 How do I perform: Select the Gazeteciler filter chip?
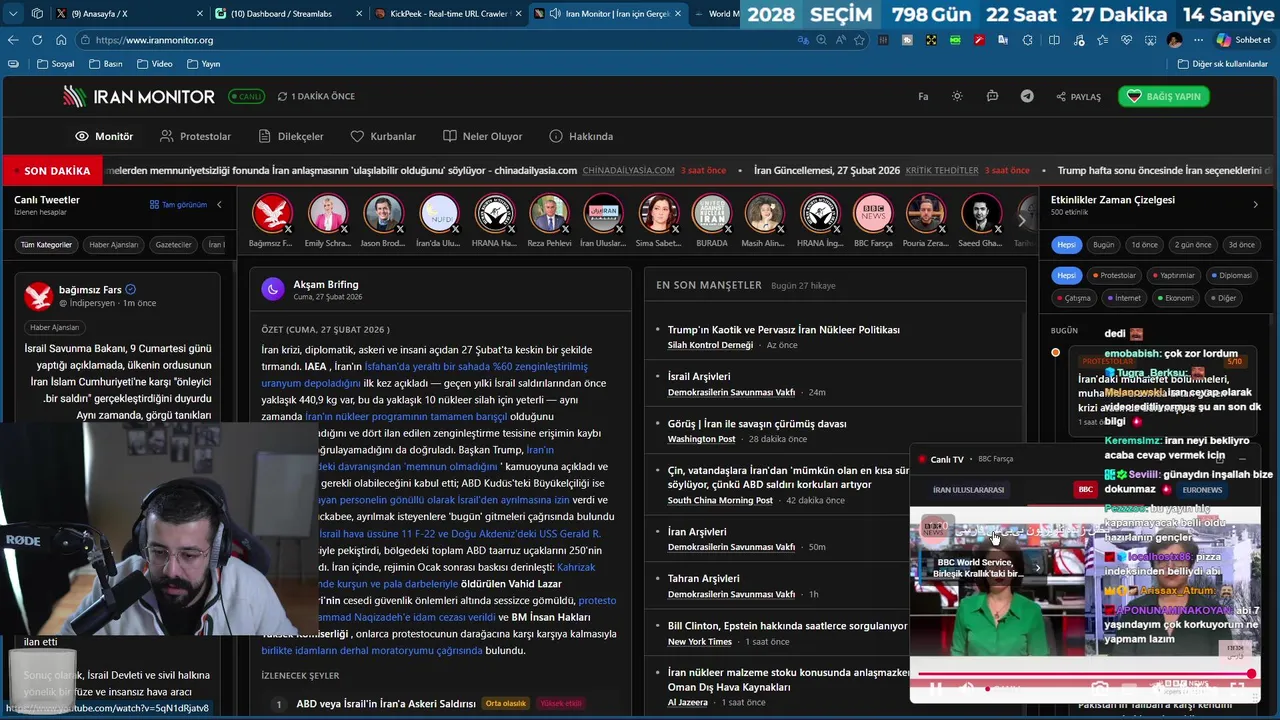[174, 245]
